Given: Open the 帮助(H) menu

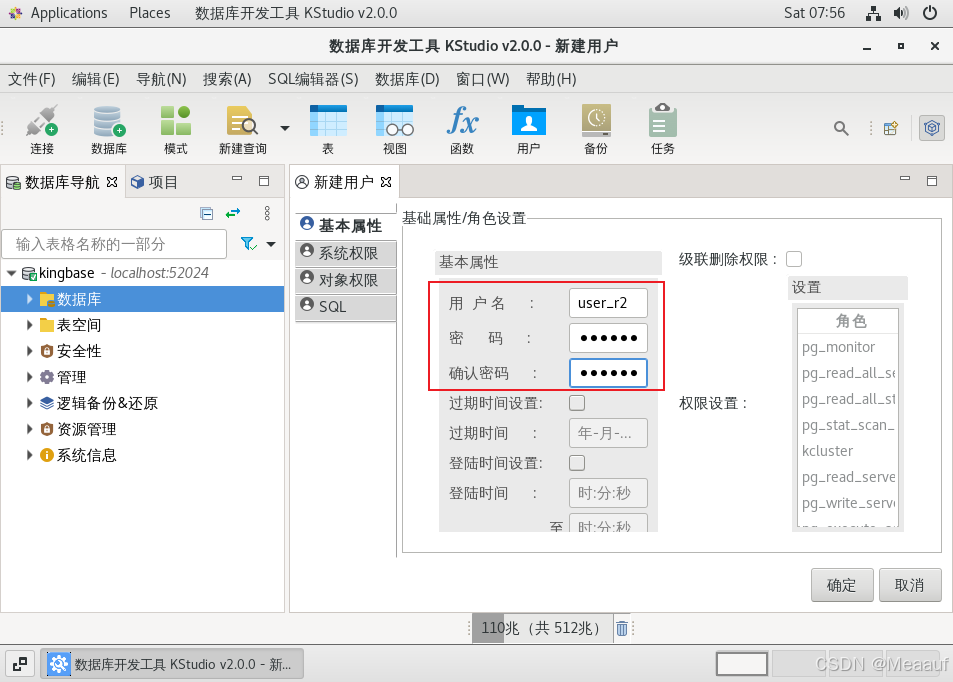Looking at the screenshot, I should click(x=551, y=79).
